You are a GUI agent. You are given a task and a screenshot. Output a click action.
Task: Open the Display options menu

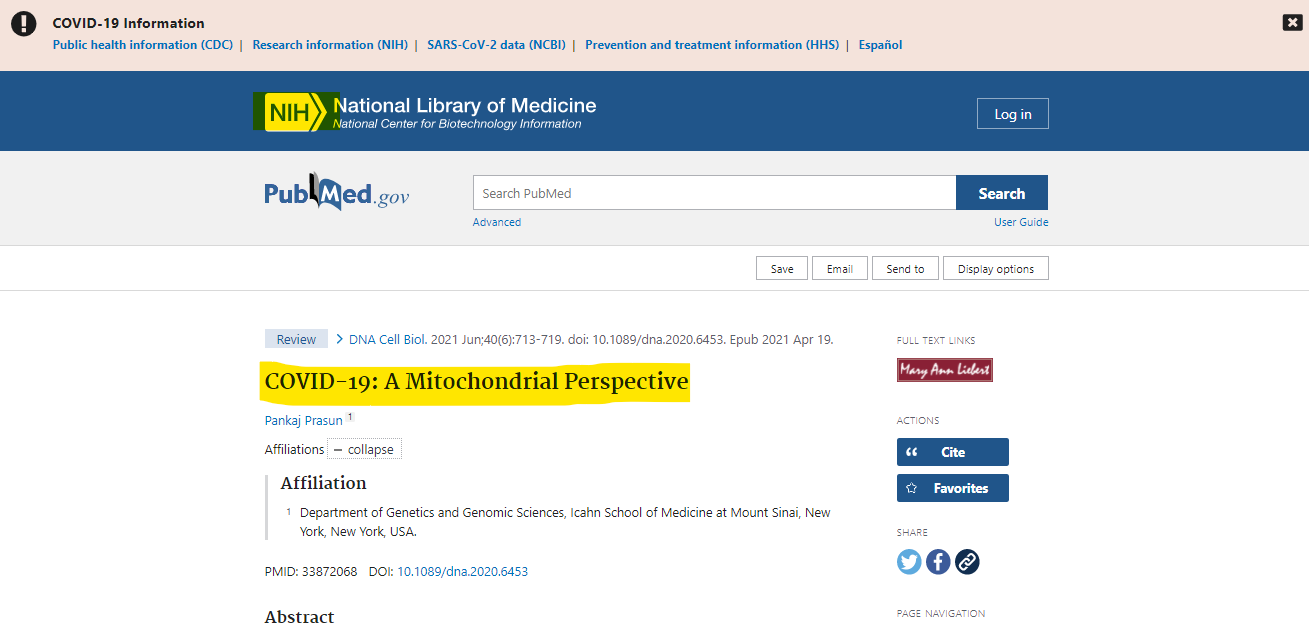[x=996, y=268]
